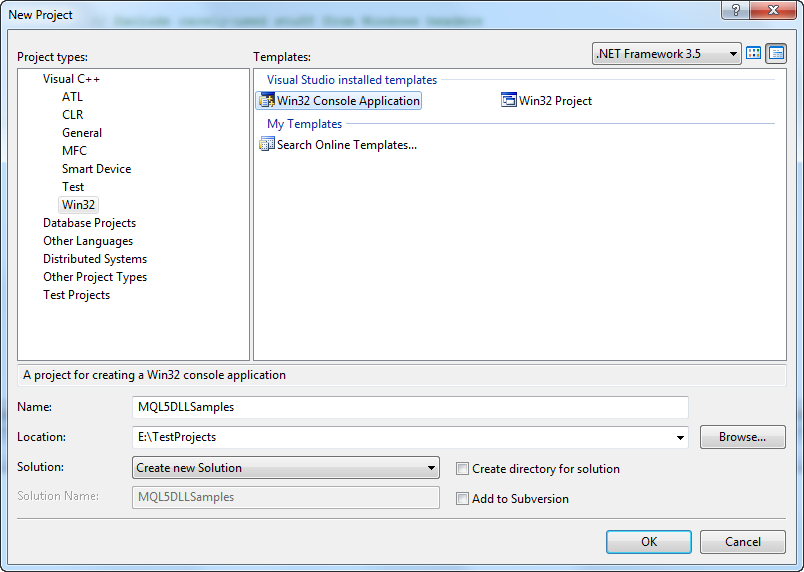Click the disabled Solution Name field
The image size is (804, 572).
286,497
